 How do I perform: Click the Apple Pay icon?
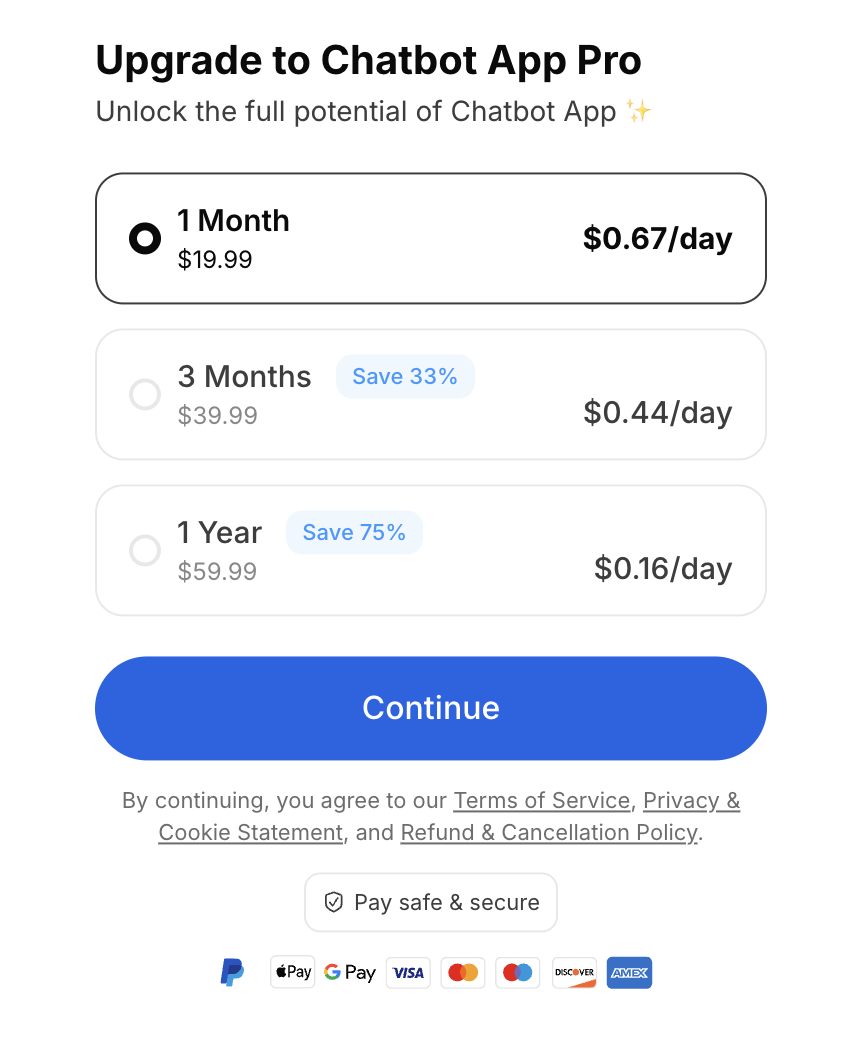point(293,972)
